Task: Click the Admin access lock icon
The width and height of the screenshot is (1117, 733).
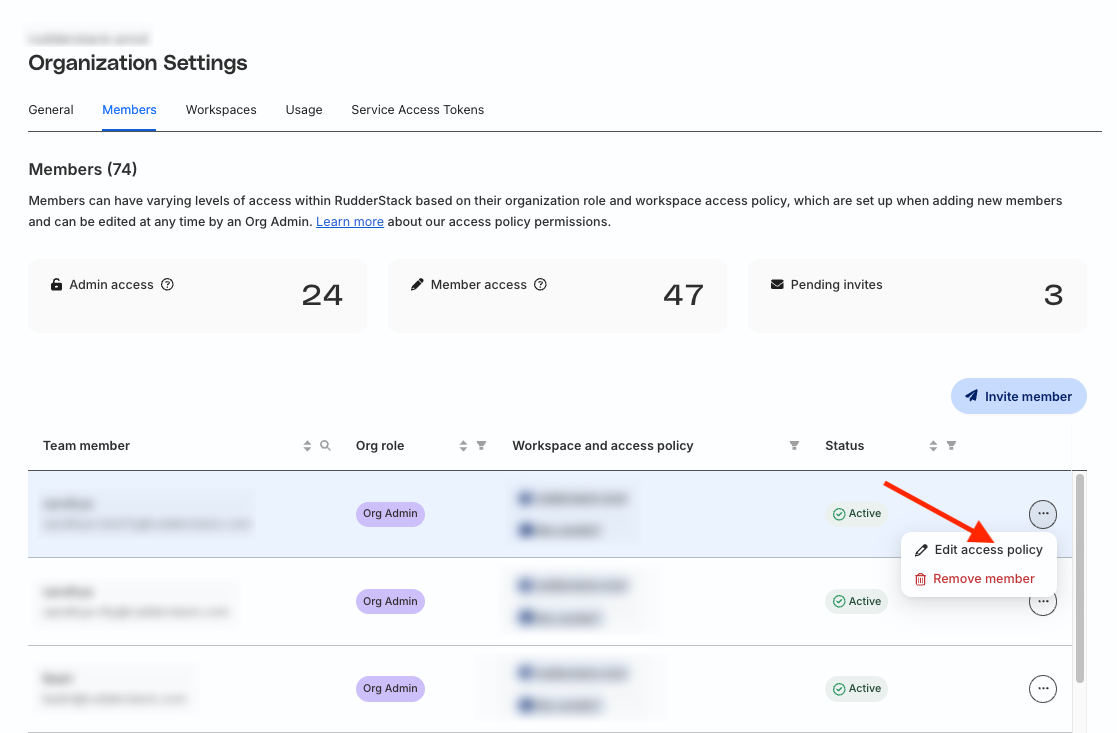Action: pos(56,284)
